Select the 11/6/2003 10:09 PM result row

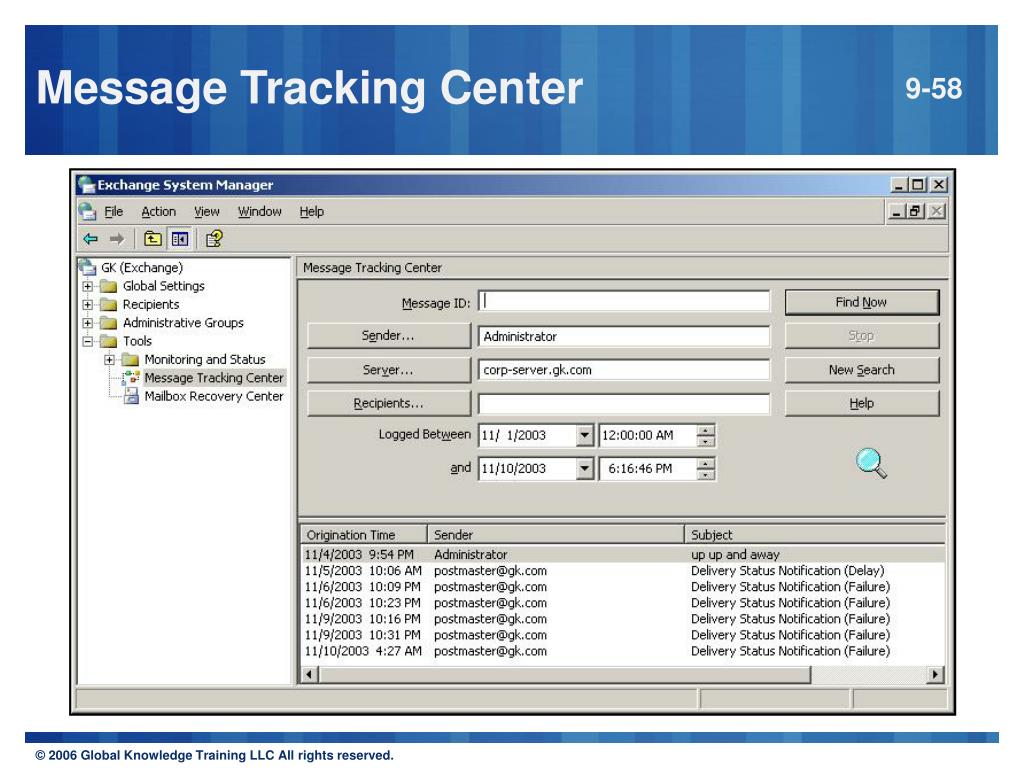tap(622, 586)
